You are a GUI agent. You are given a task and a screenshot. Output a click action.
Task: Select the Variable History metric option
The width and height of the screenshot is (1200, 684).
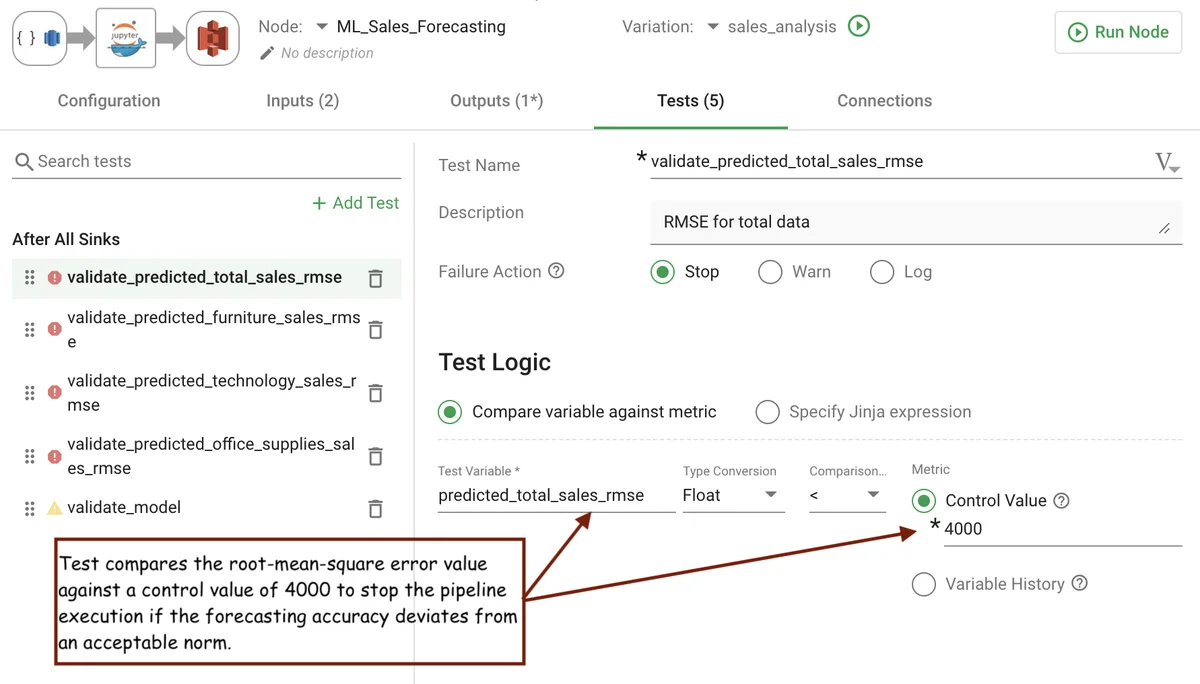point(924,584)
